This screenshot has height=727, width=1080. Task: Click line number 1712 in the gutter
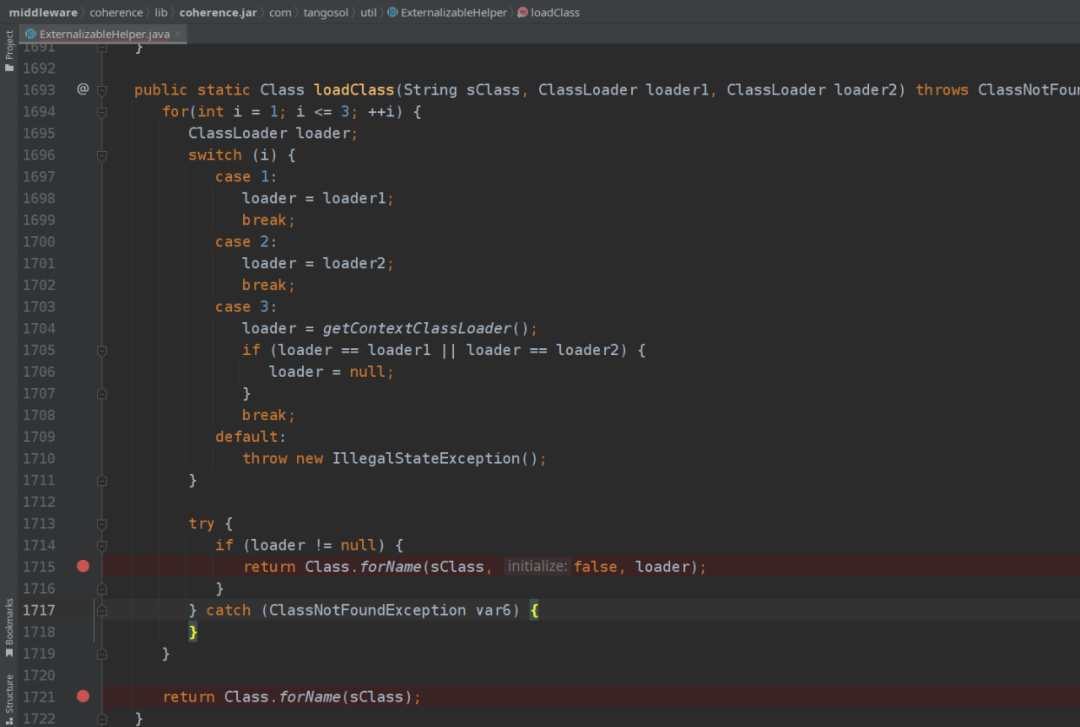pyautogui.click(x=39, y=502)
